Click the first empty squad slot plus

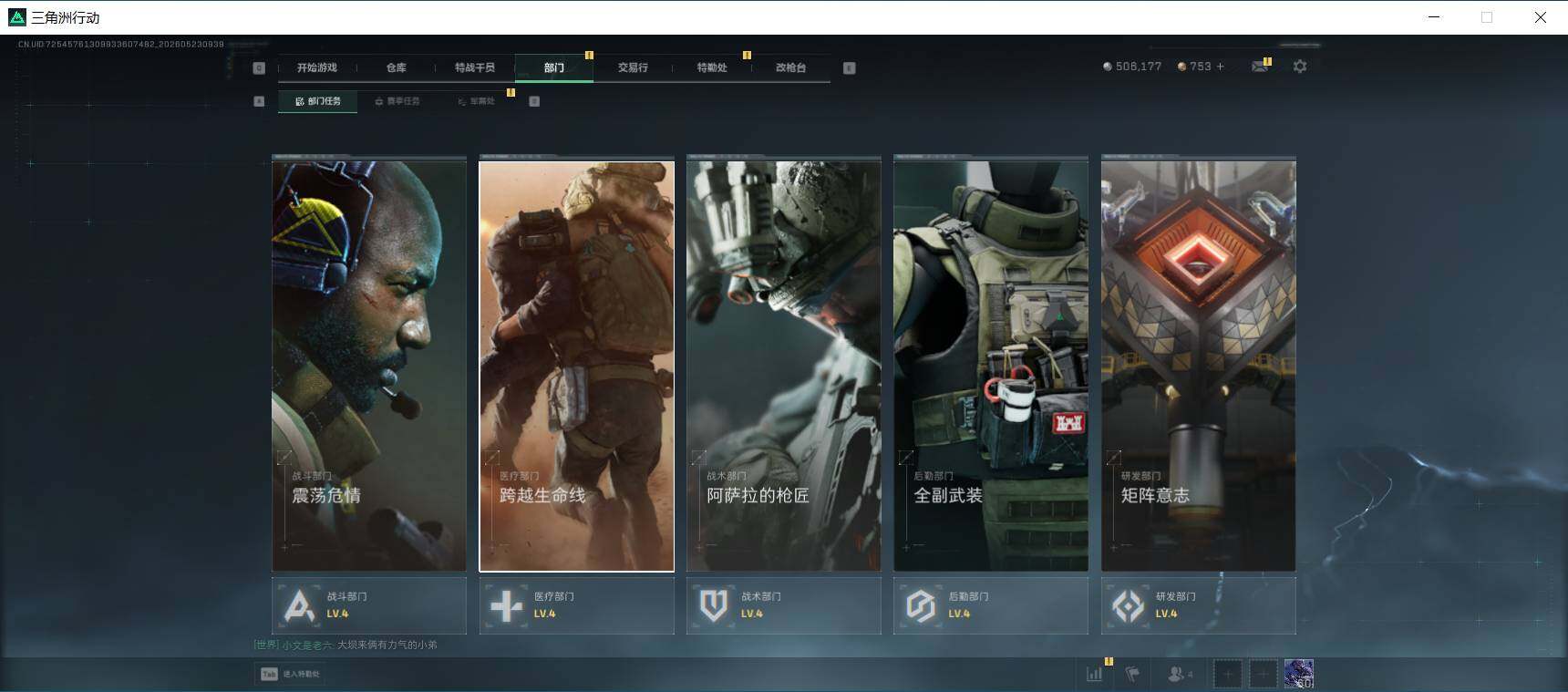click(x=1228, y=675)
